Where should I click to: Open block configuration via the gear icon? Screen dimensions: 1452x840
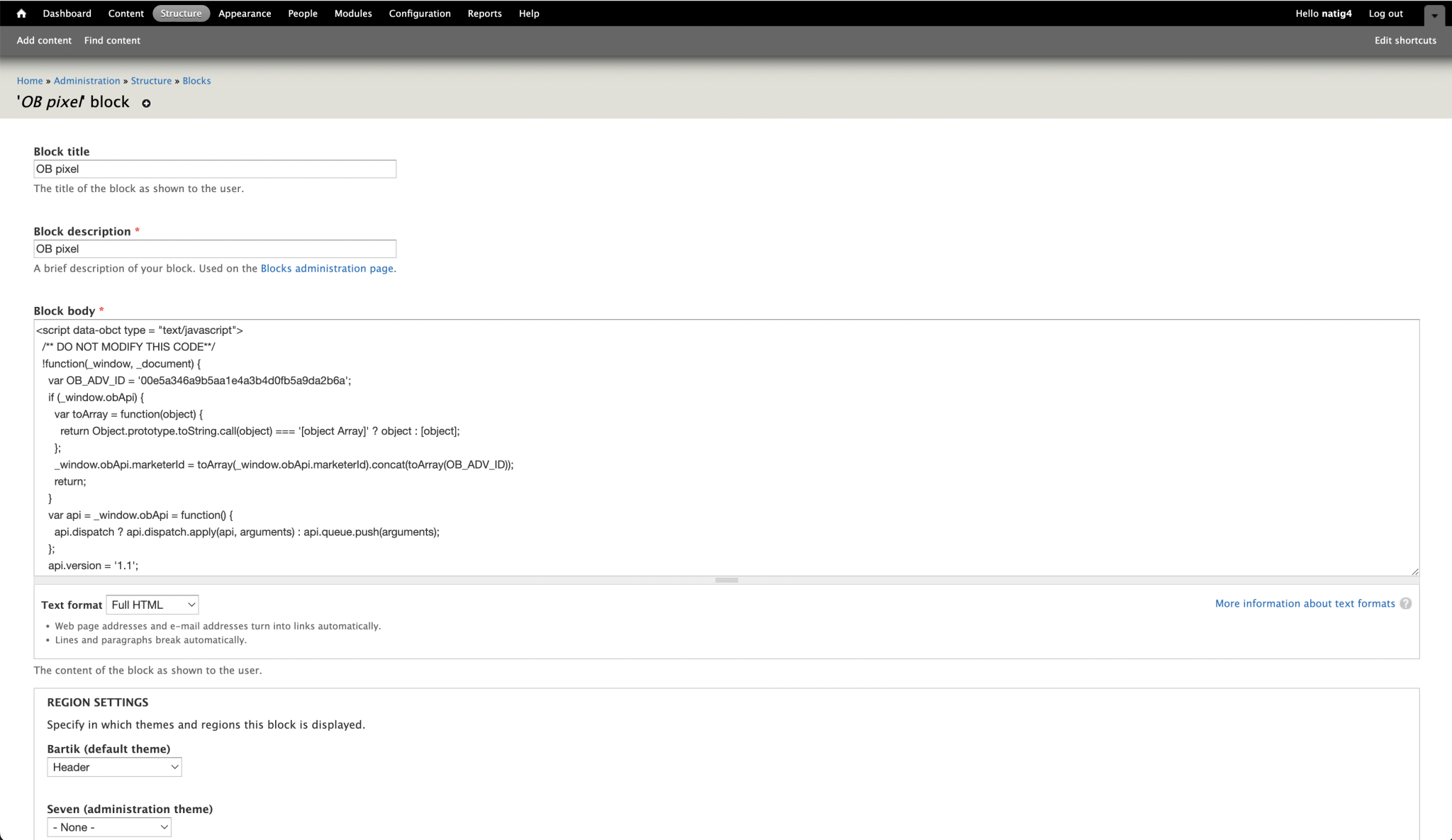pos(146,103)
